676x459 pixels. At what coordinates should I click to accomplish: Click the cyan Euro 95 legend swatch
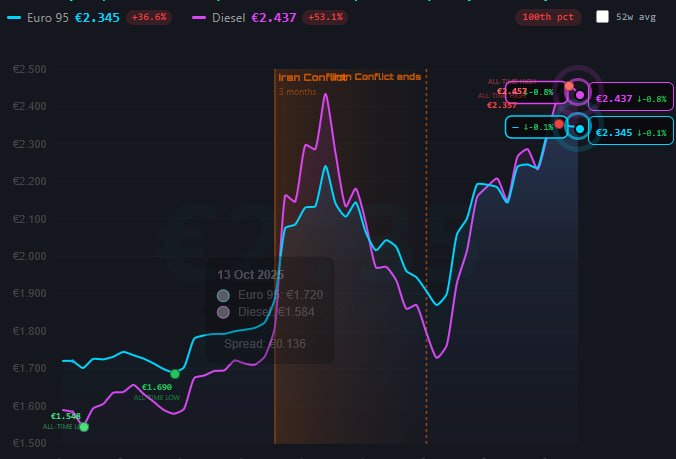(14, 18)
